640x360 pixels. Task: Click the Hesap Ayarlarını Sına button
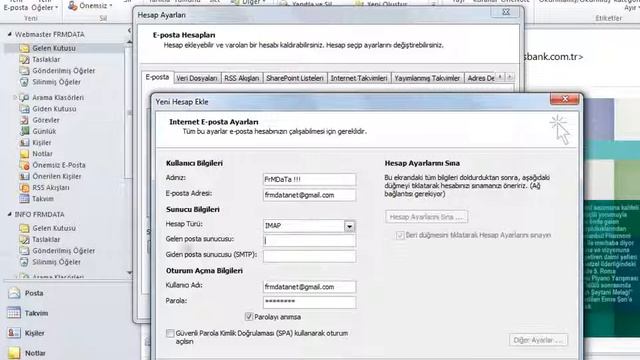[x=426, y=217]
